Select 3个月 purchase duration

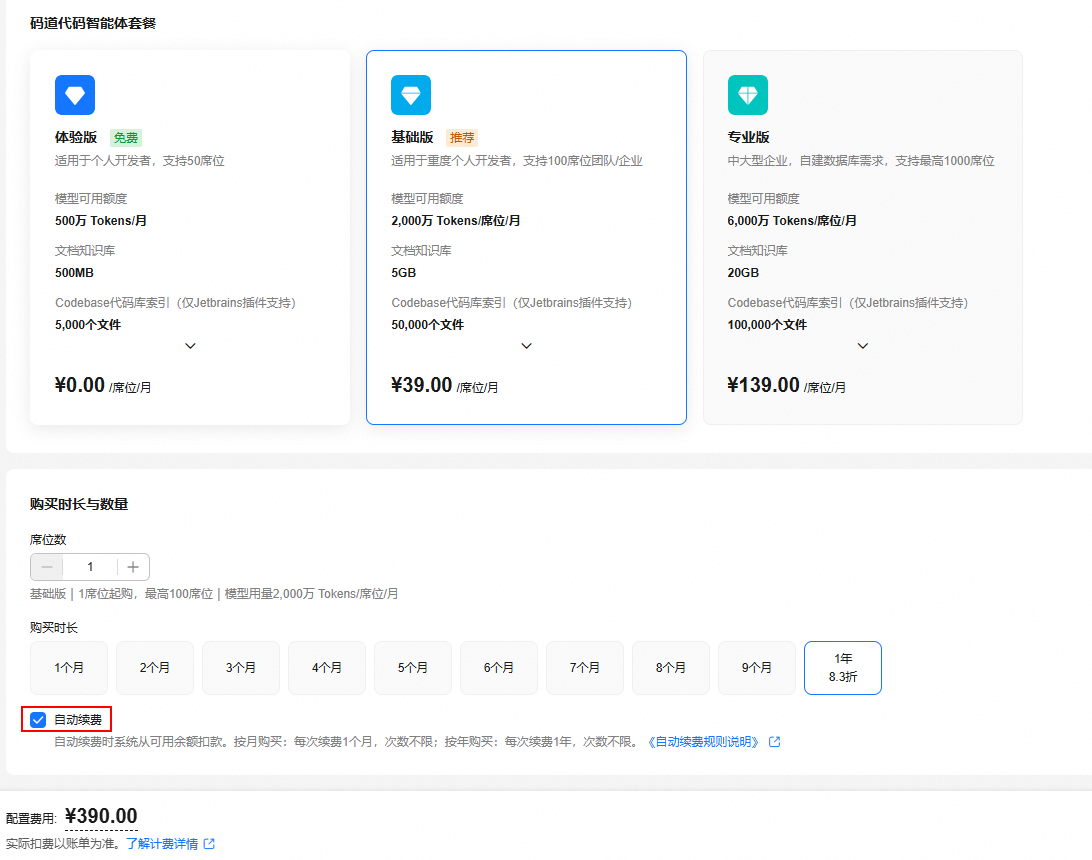click(x=241, y=668)
